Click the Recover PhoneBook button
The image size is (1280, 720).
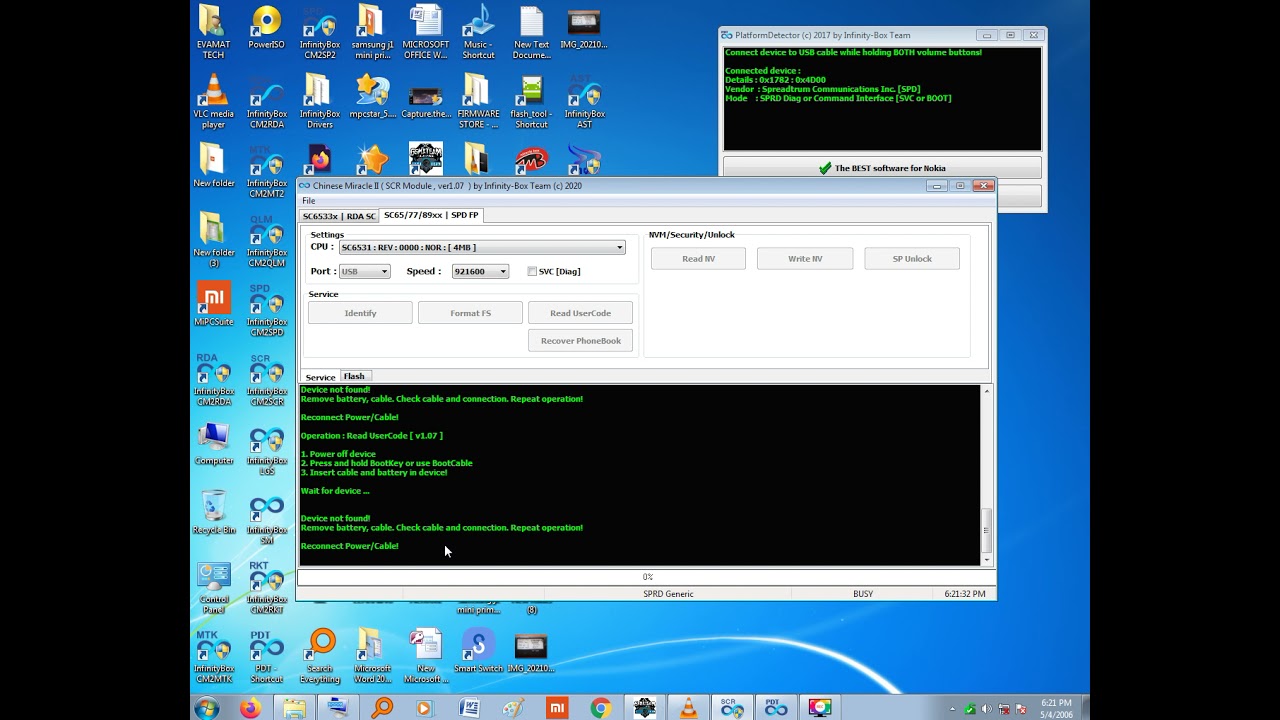[x=580, y=341]
